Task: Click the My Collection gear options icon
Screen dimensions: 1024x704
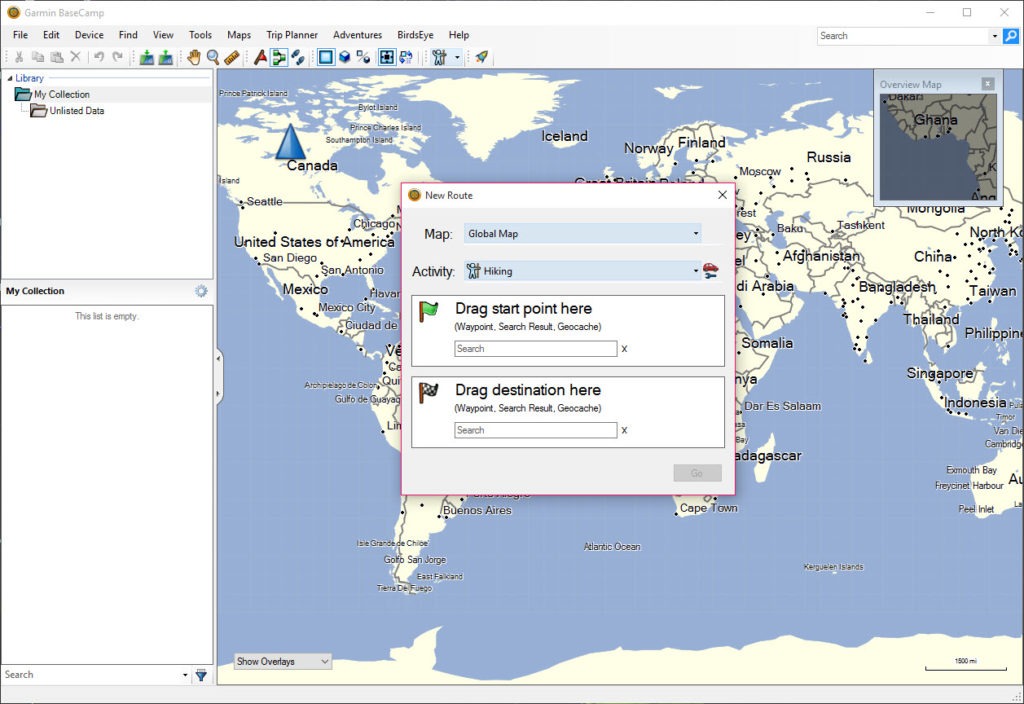Action: click(201, 291)
